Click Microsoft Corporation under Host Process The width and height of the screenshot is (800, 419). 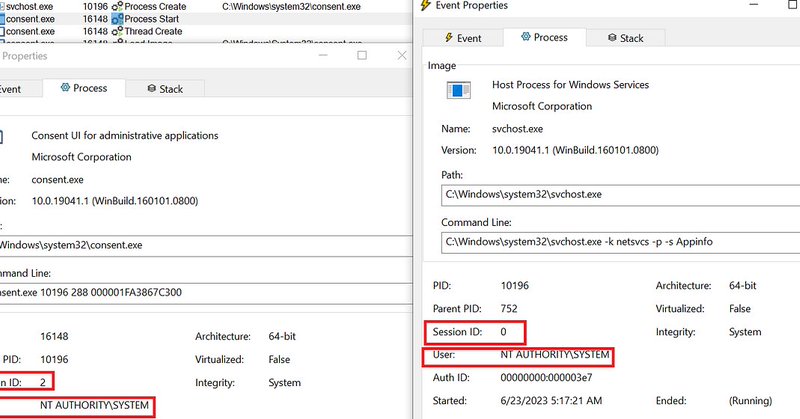coord(542,106)
